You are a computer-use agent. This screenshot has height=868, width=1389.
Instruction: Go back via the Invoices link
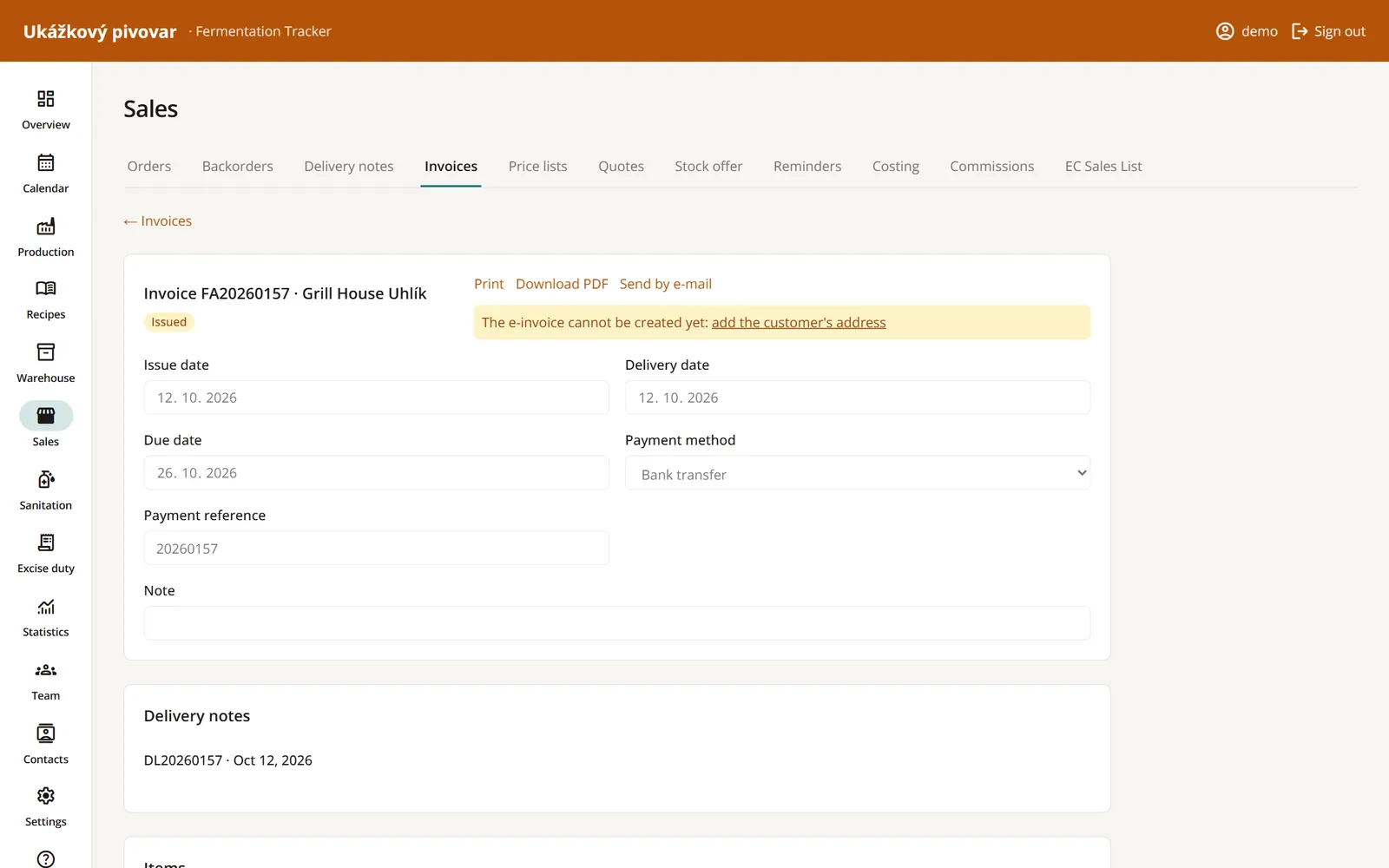[x=158, y=221]
